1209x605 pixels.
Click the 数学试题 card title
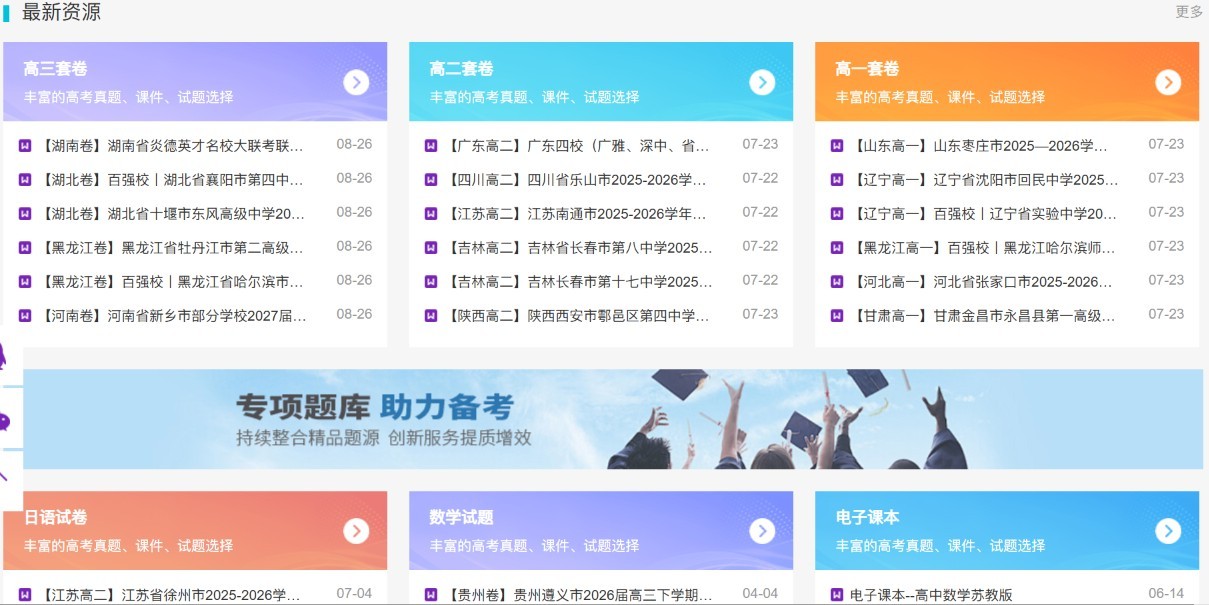(x=461, y=518)
